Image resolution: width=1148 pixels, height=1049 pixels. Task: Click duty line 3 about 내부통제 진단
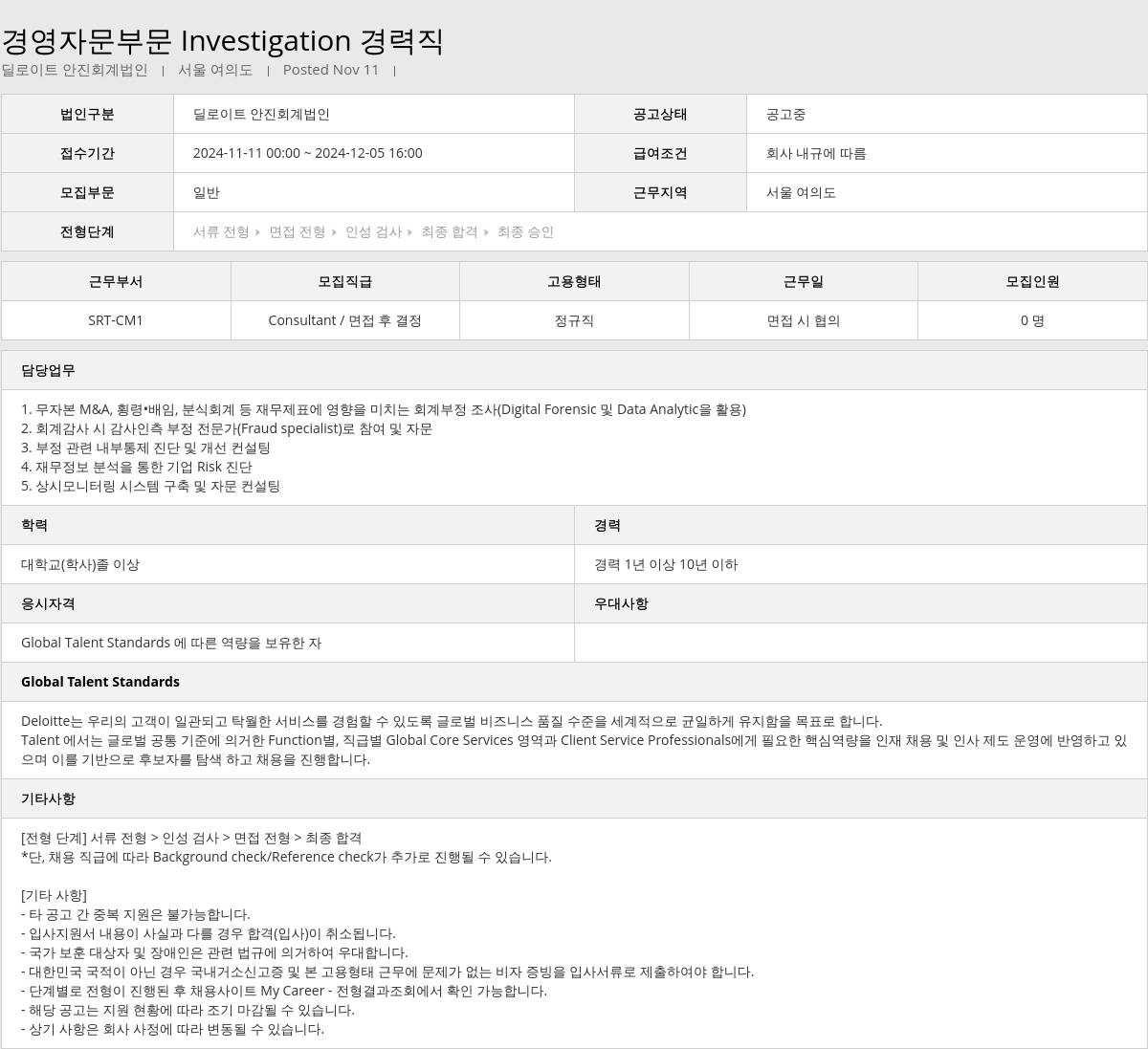coord(145,448)
